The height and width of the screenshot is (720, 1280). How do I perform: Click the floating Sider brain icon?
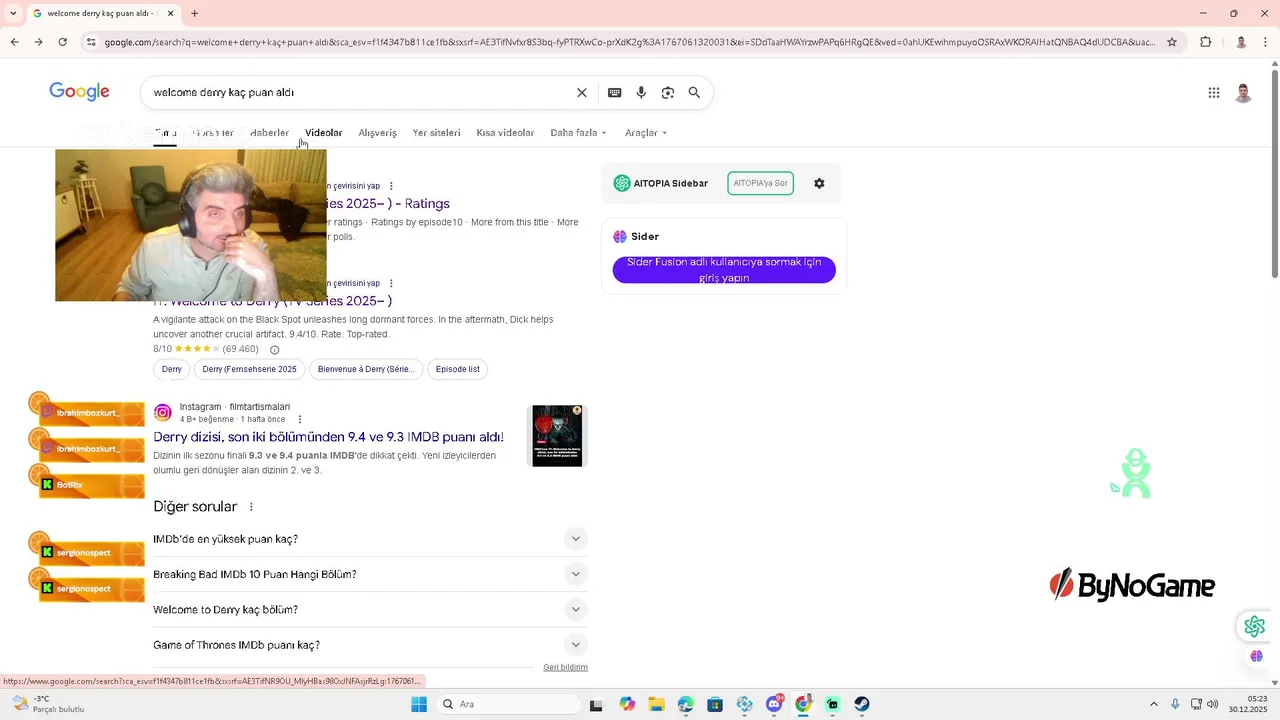point(1257,656)
